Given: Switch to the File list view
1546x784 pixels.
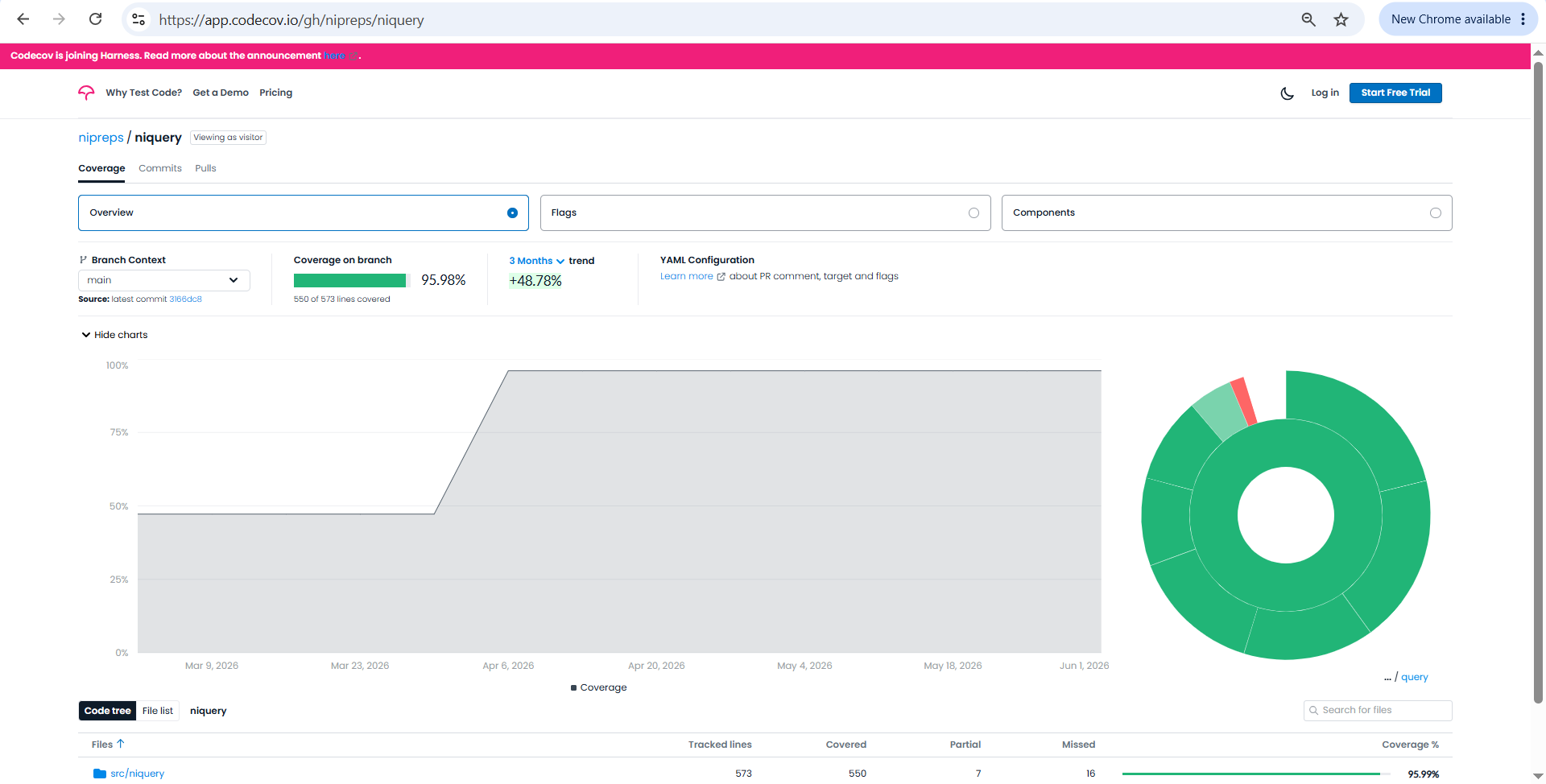Looking at the screenshot, I should click(158, 711).
